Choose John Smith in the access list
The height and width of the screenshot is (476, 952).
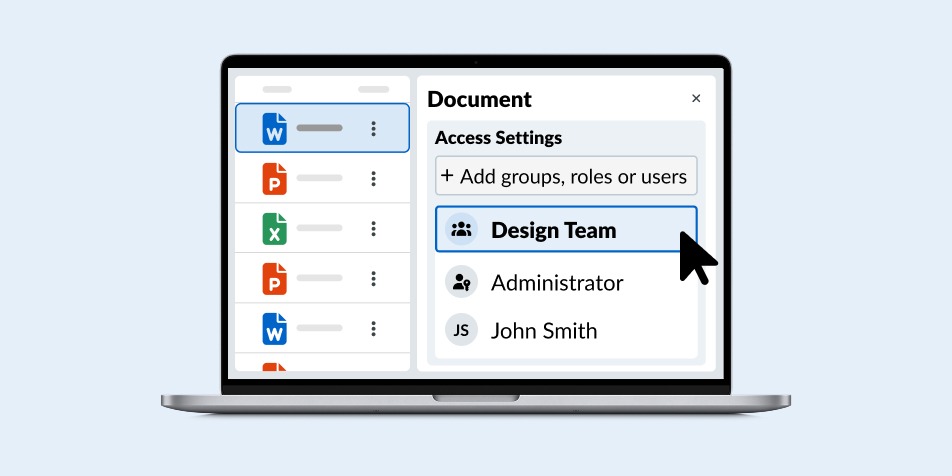(x=543, y=331)
